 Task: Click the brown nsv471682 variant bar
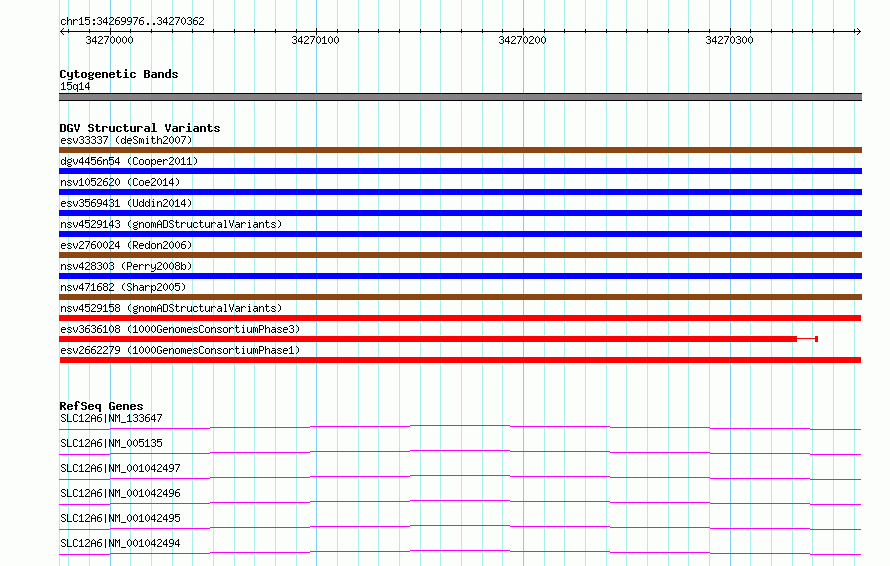[460, 297]
